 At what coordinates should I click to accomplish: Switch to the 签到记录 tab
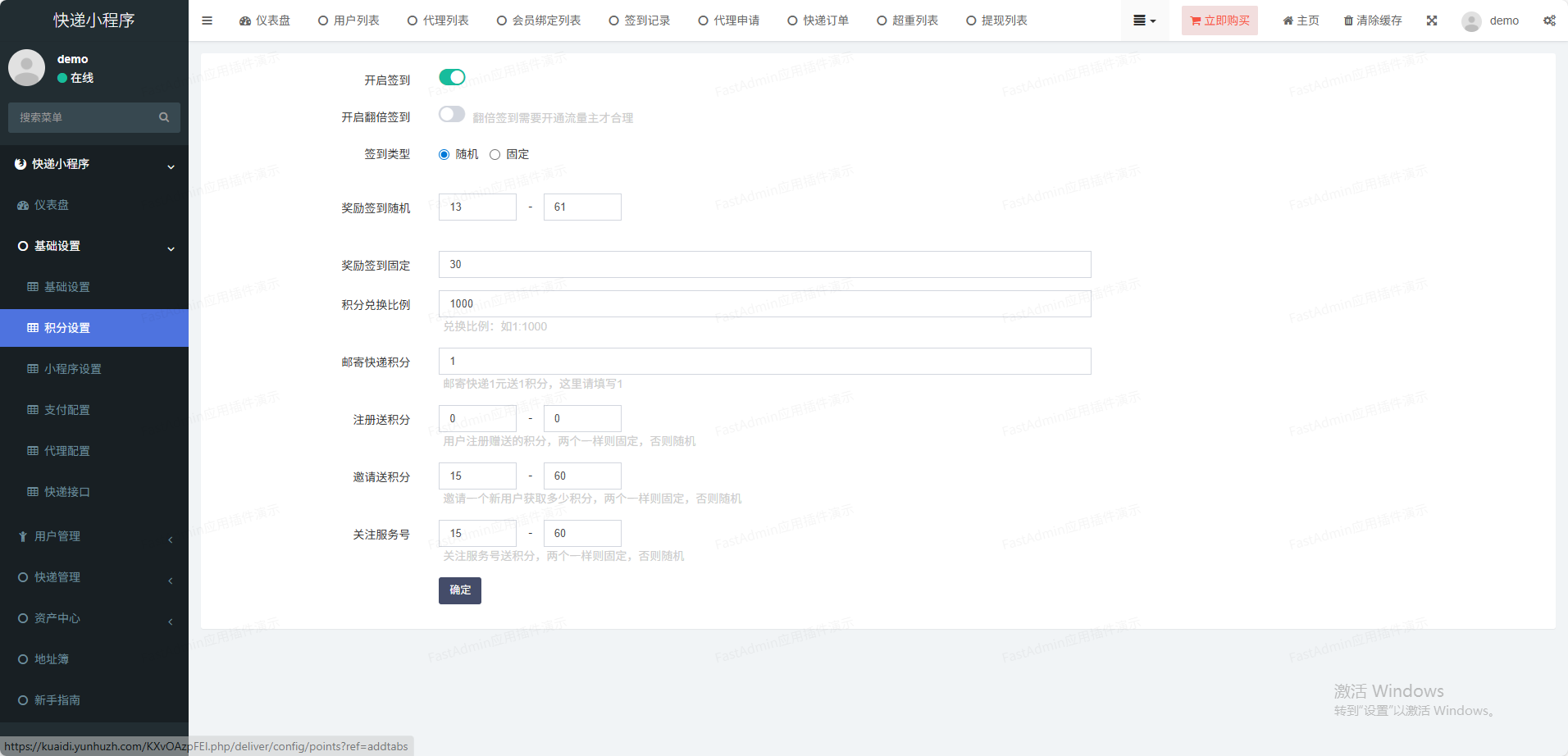tap(640, 20)
